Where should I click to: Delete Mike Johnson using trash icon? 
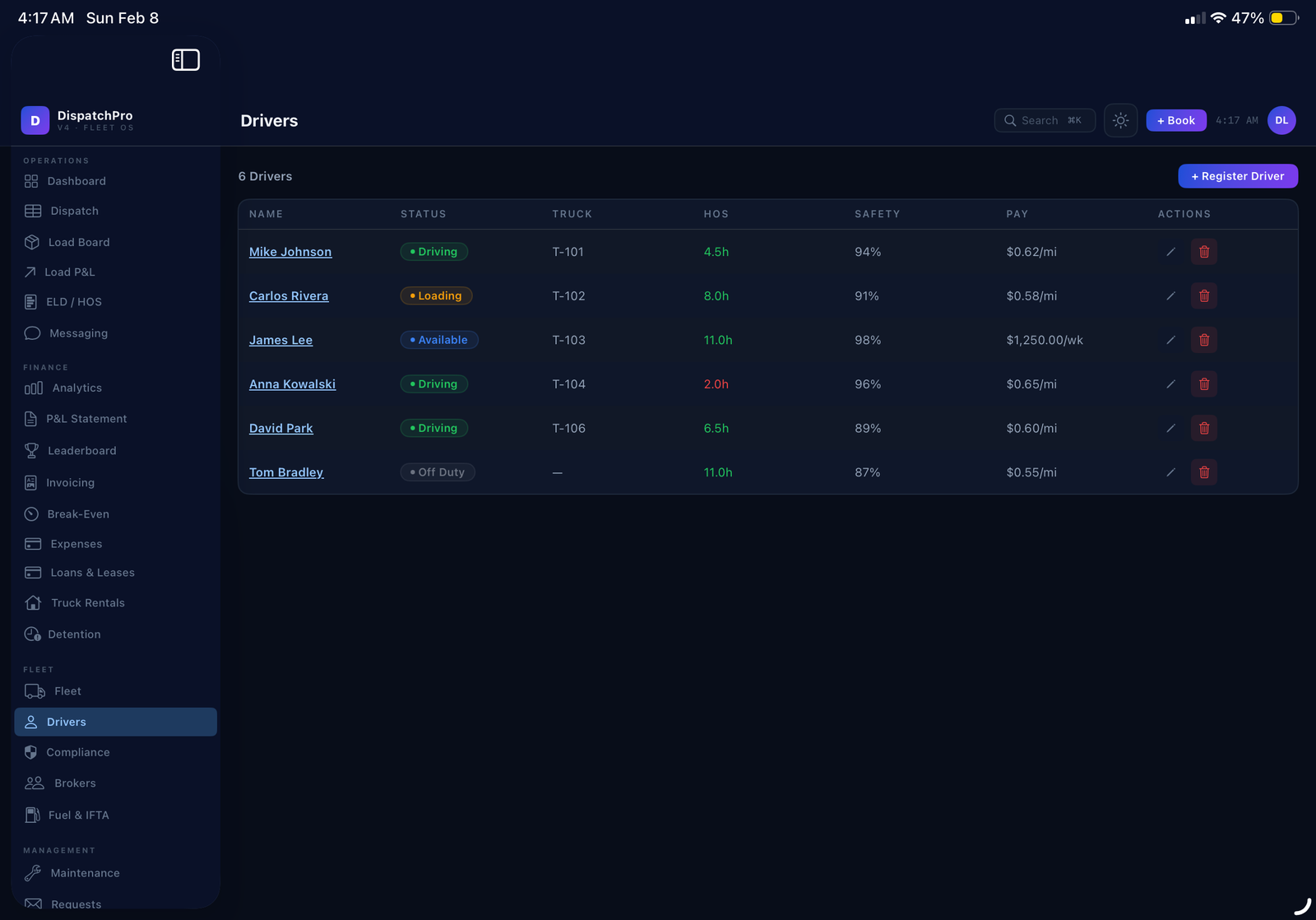1203,252
